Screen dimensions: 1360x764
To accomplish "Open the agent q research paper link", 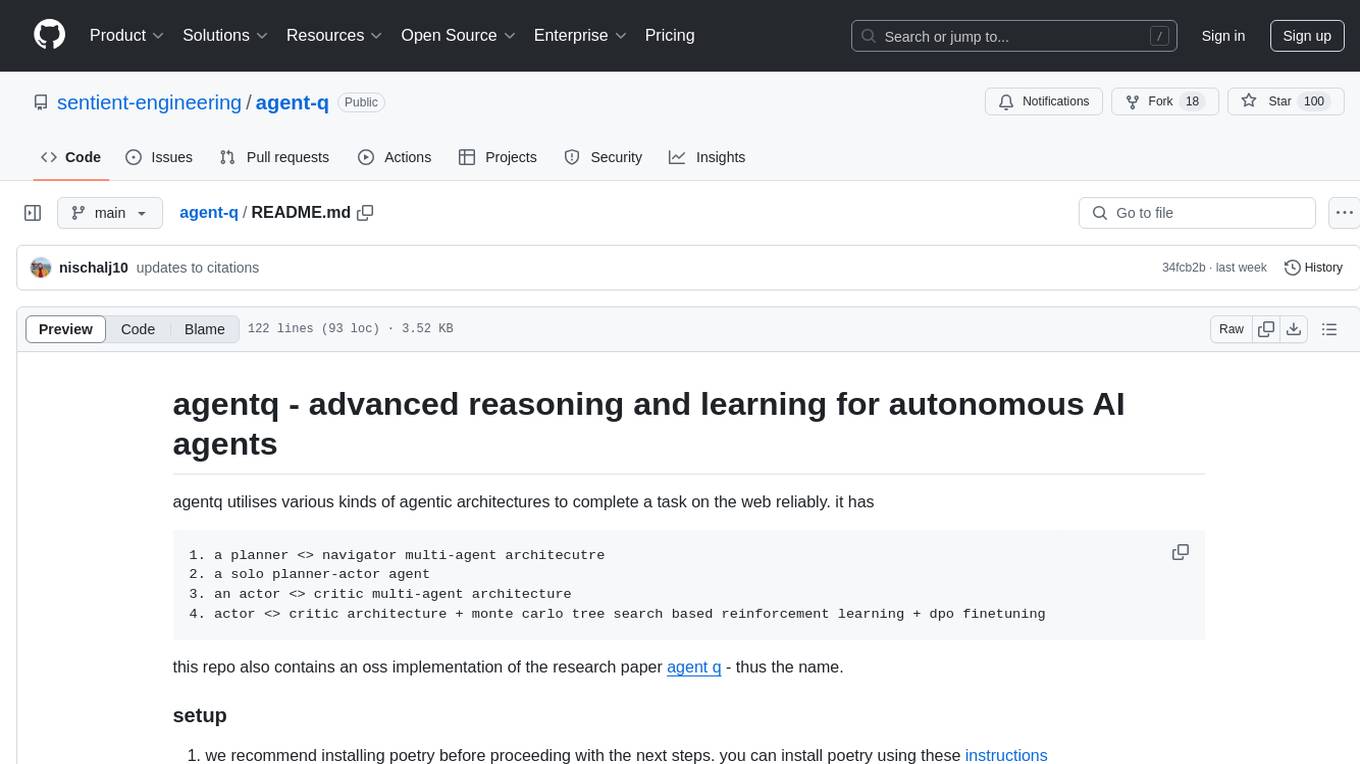I will (694, 666).
